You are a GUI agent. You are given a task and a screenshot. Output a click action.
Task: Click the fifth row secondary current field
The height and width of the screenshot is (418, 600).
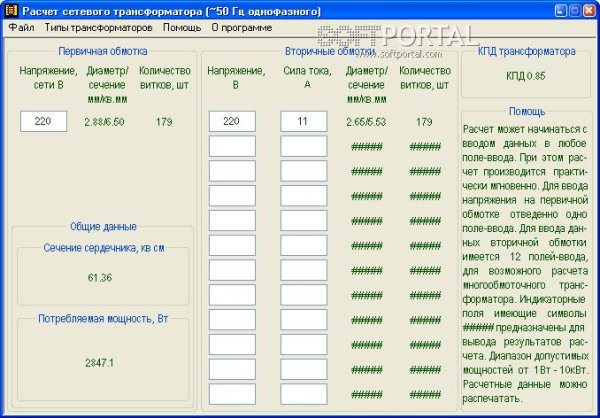(x=304, y=220)
